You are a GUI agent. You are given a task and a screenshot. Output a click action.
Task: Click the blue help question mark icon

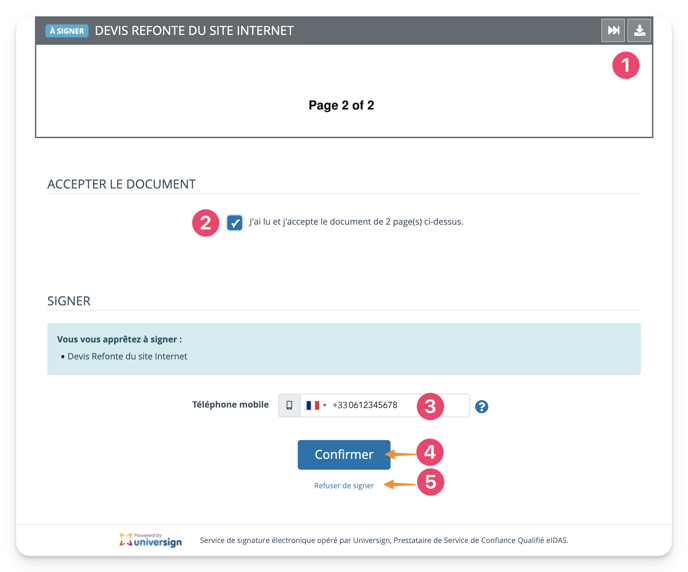pyautogui.click(x=482, y=406)
